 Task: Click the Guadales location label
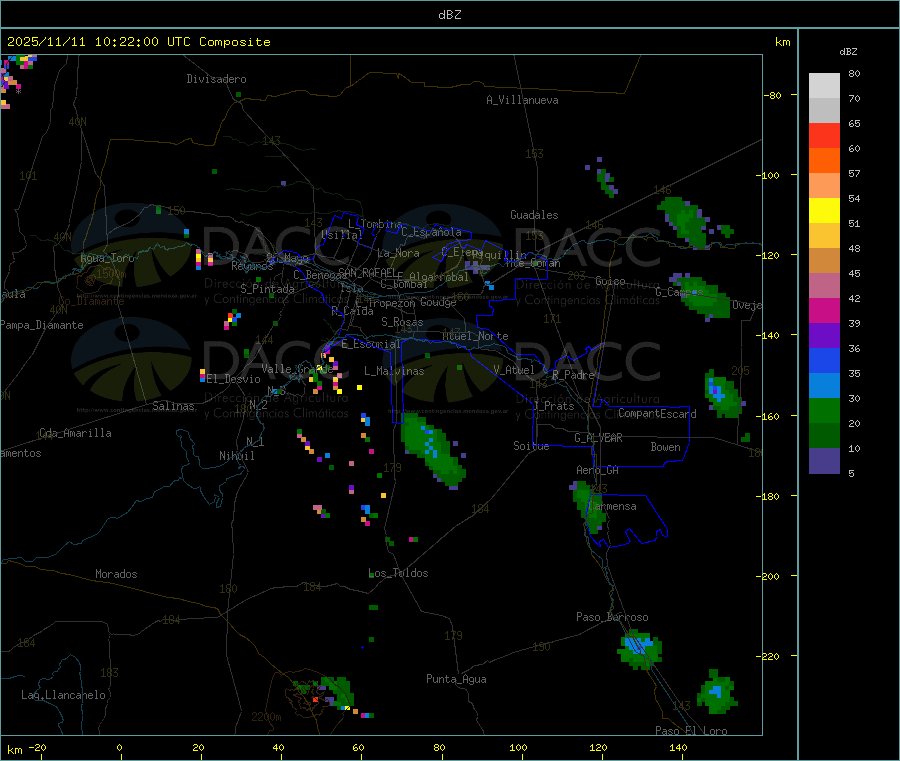pyautogui.click(x=534, y=215)
